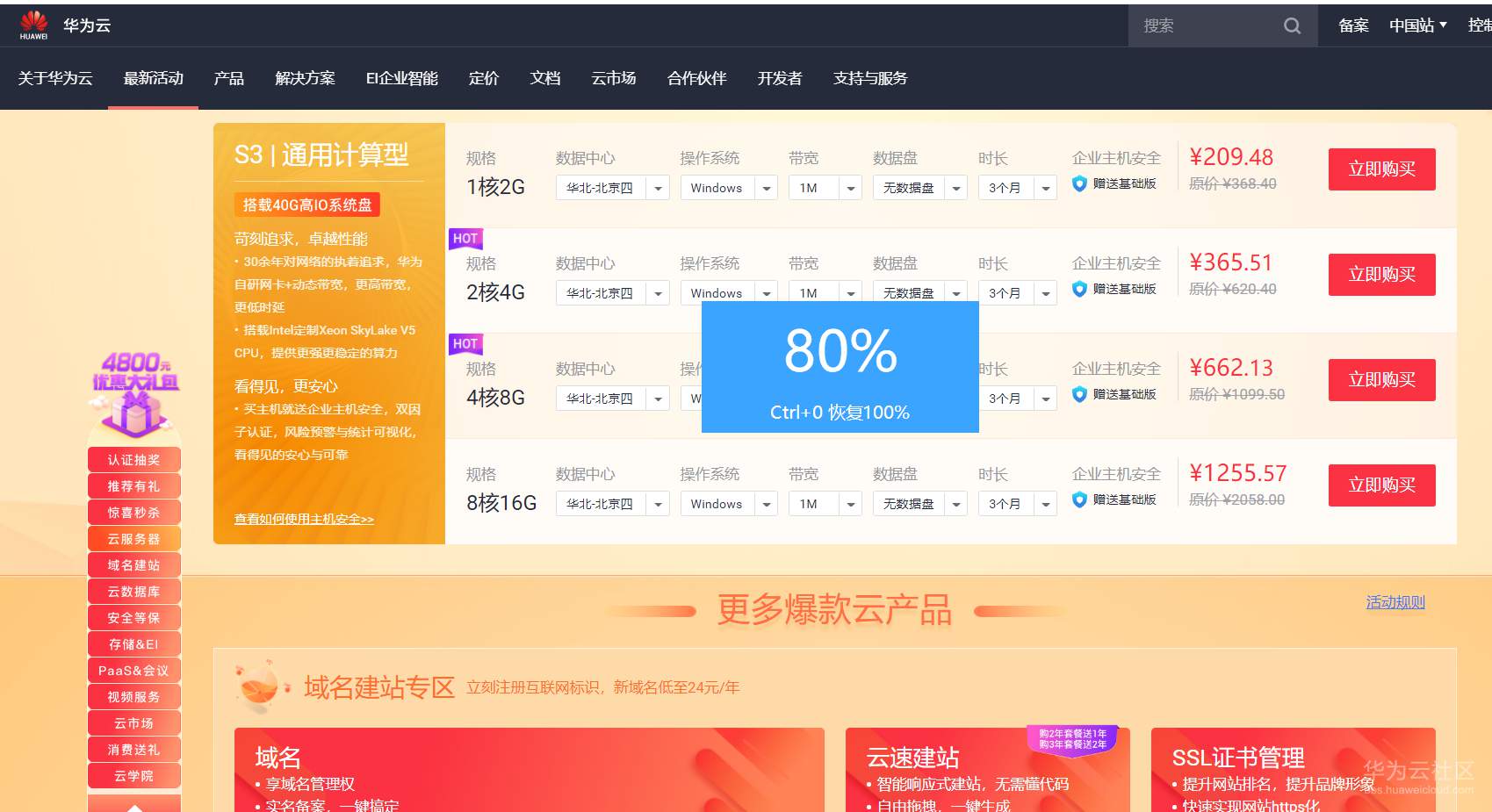Open the data disk dropdown for 8核16G

[x=919, y=504]
